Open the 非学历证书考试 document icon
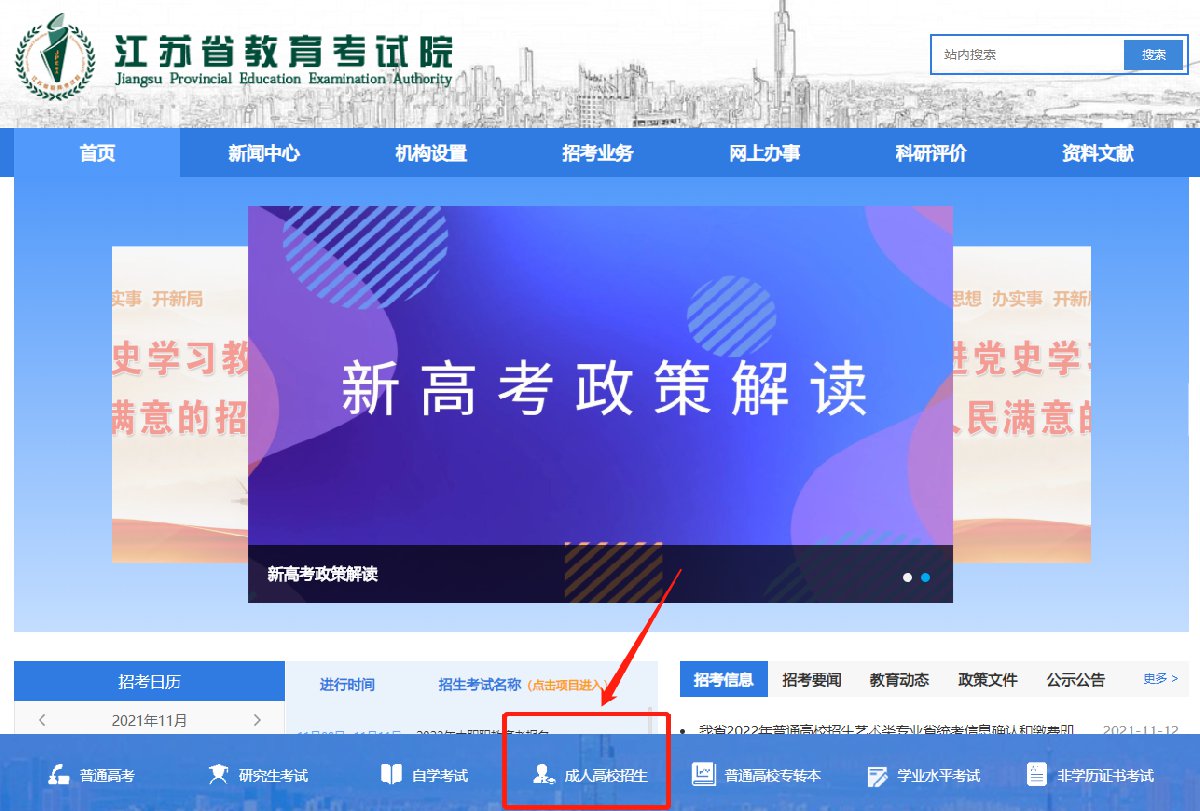Screen dimensions: 1200x811 pyautogui.click(x=1037, y=775)
